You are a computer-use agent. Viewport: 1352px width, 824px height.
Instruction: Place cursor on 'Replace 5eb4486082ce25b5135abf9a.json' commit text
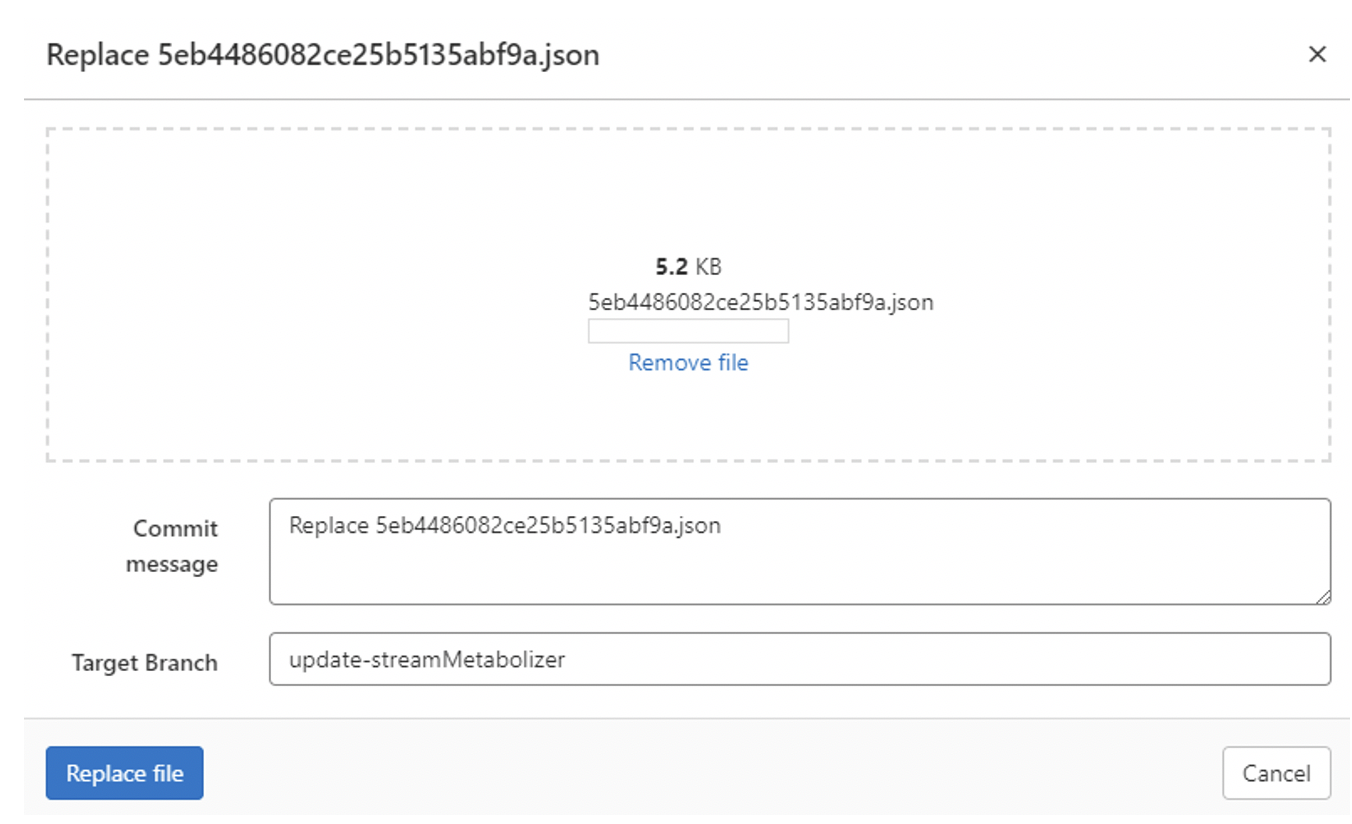coord(504,526)
